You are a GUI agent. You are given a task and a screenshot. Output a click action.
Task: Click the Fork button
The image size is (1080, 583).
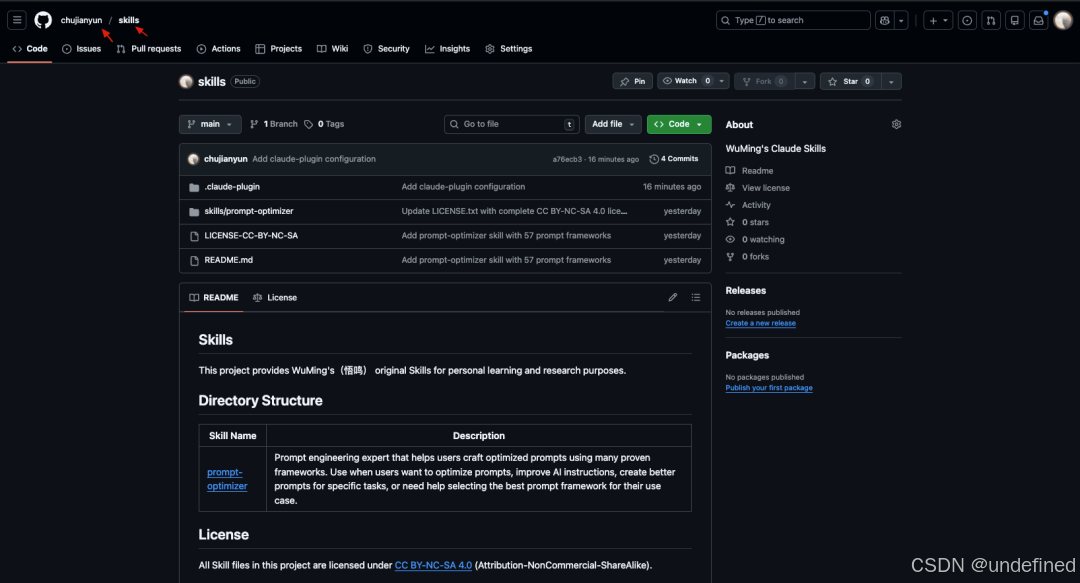(764, 81)
